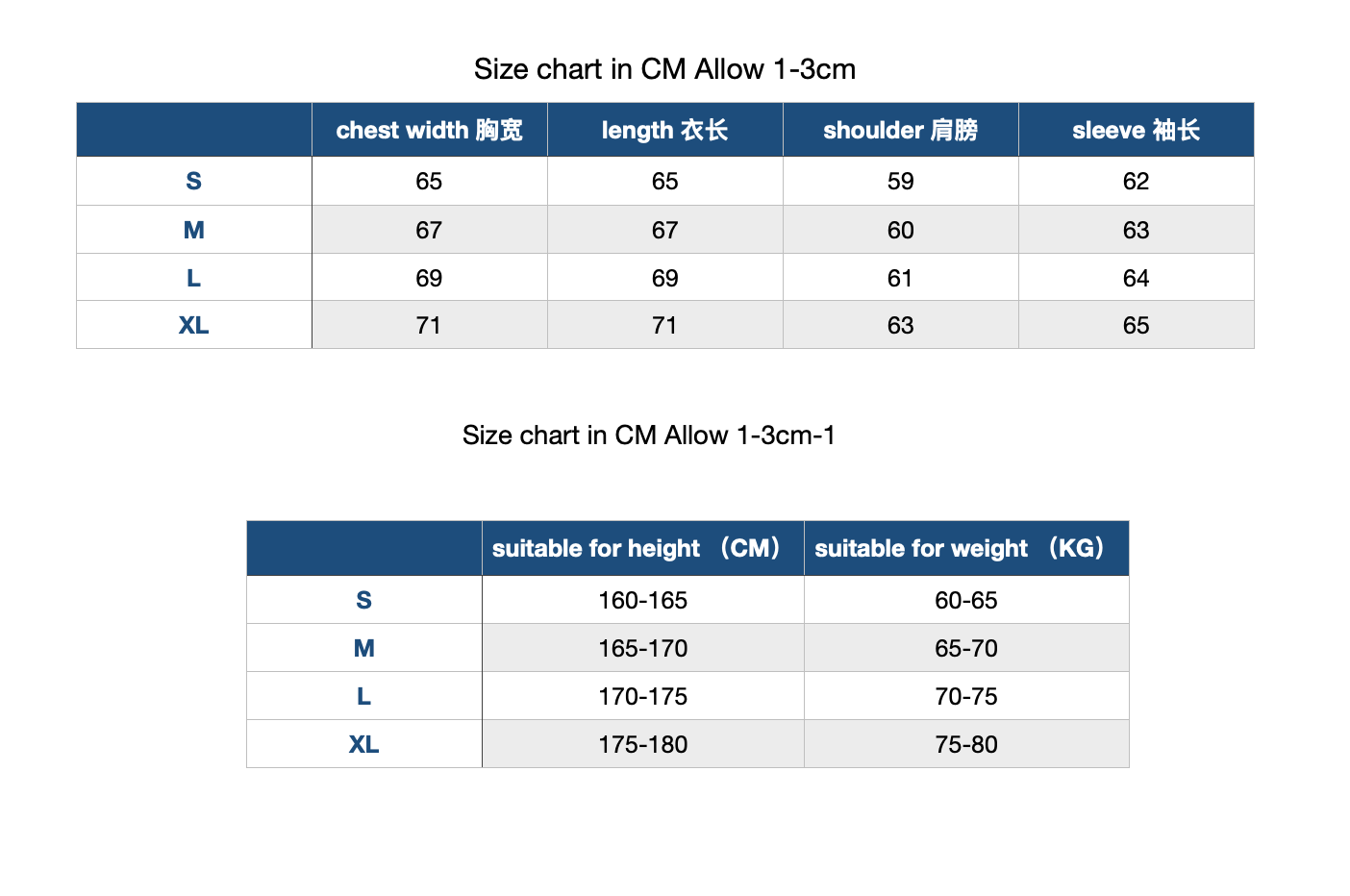Select the S row label in first table
Screen dimensions: 1350x896
coord(194,181)
